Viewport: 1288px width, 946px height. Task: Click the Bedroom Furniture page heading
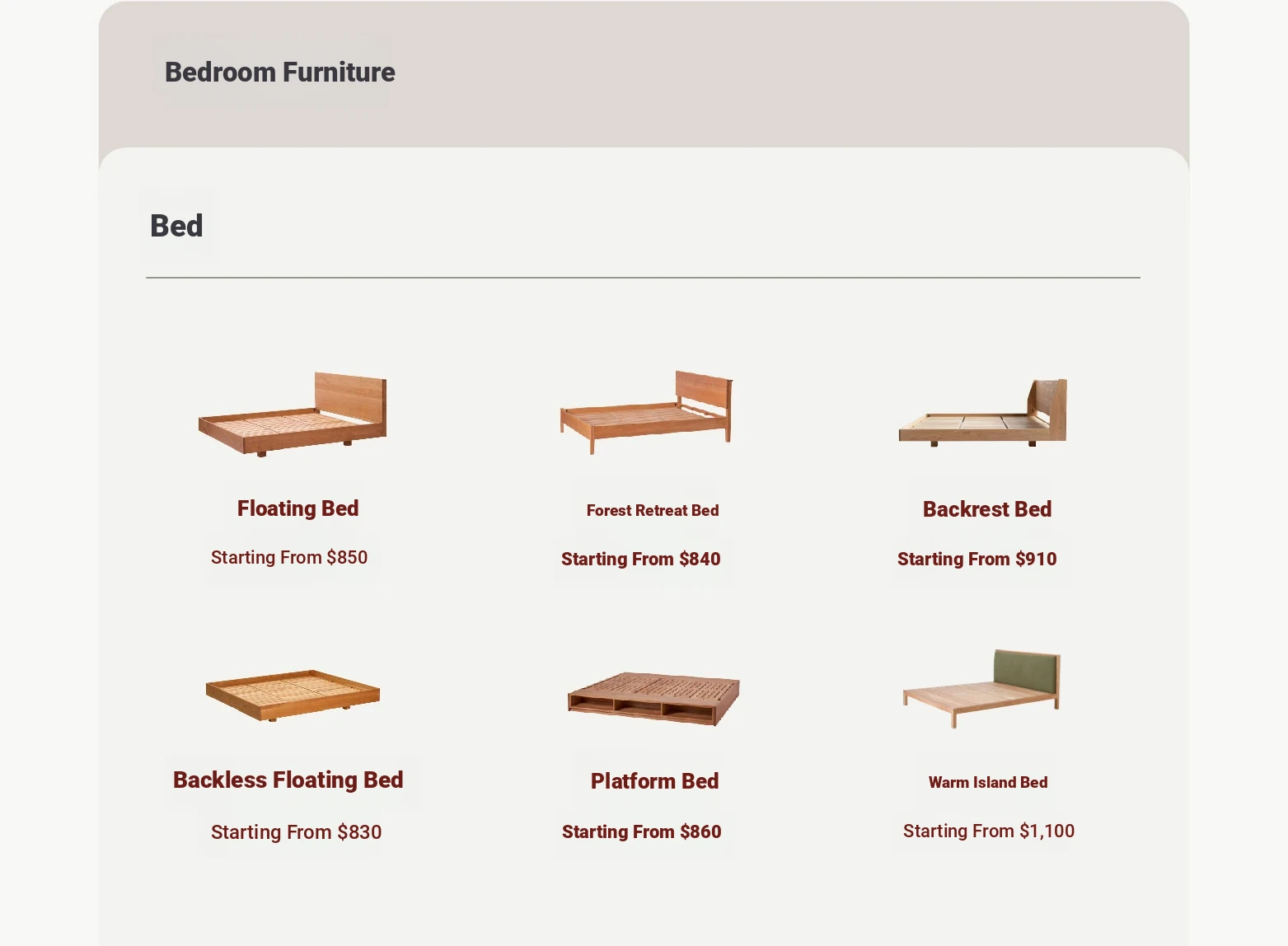(x=280, y=73)
